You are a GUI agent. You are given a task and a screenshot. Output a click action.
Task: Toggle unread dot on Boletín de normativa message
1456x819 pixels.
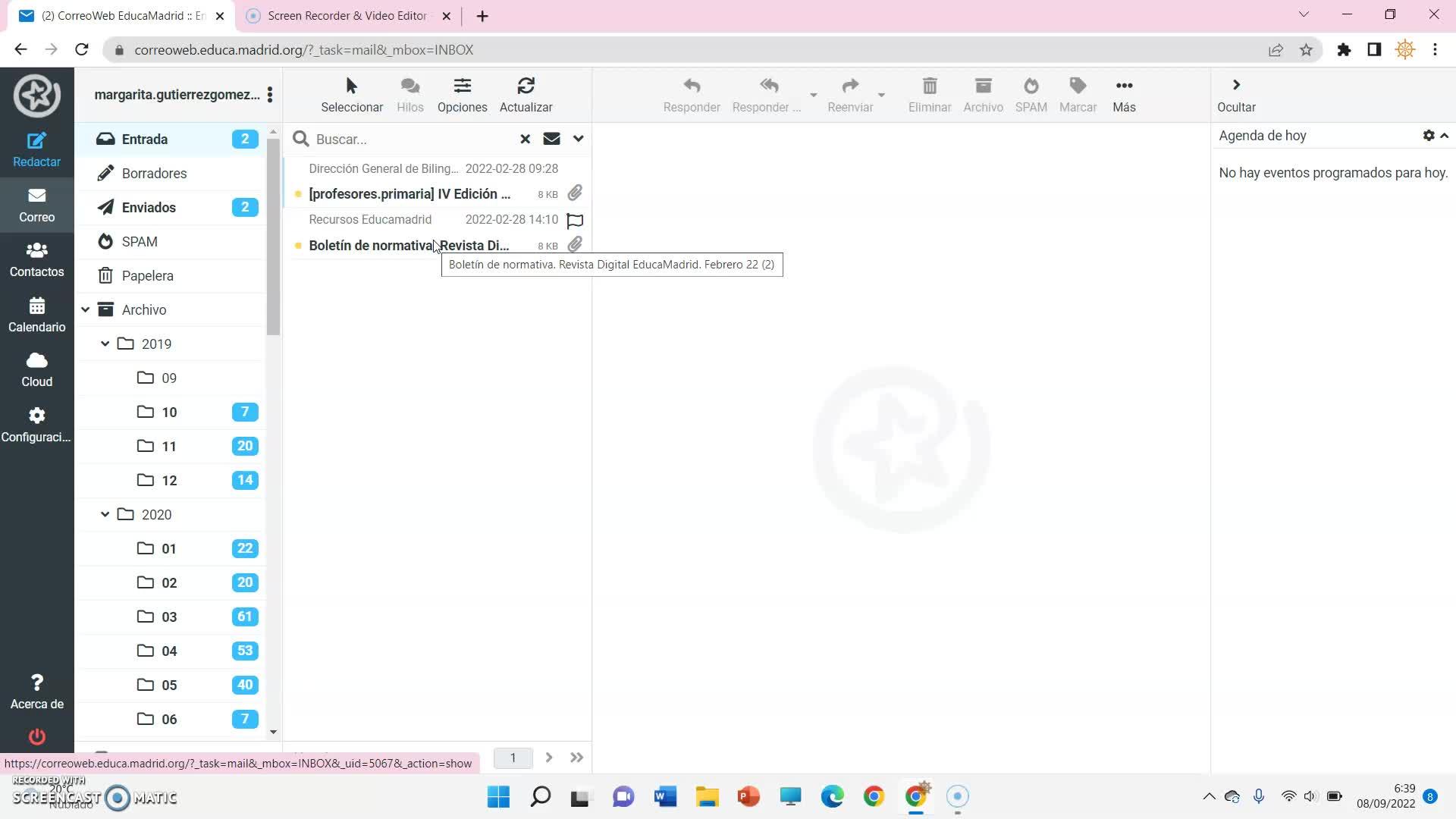pos(298,246)
